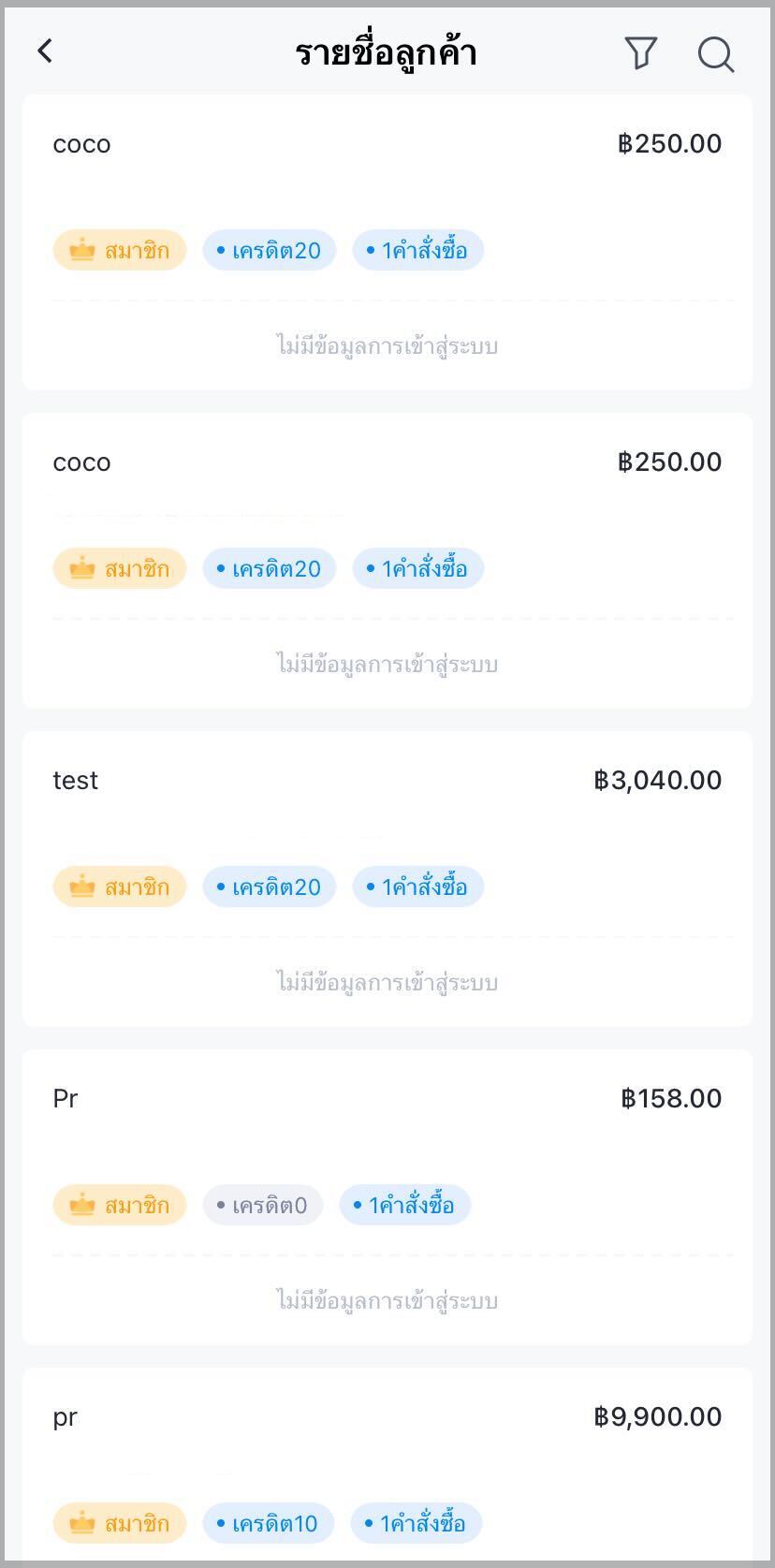
Task: Toggle the เครดิต20 badge on the first coco card
Action: click(269, 250)
